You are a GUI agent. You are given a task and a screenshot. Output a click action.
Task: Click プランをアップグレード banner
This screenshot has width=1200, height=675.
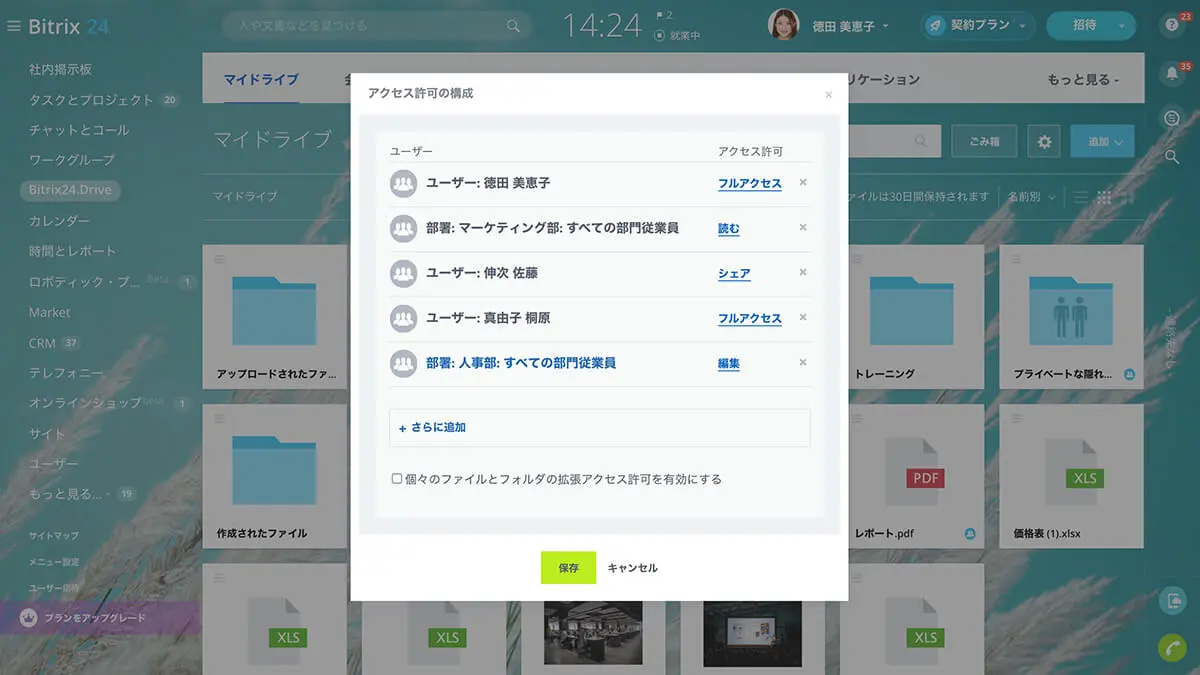(x=100, y=618)
